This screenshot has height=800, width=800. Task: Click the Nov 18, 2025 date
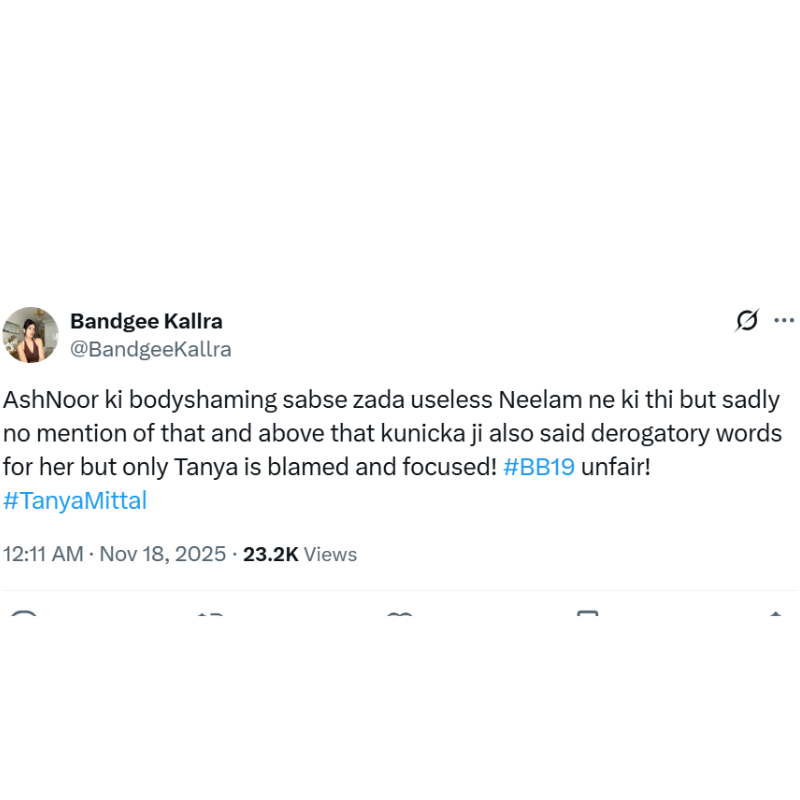(x=163, y=554)
